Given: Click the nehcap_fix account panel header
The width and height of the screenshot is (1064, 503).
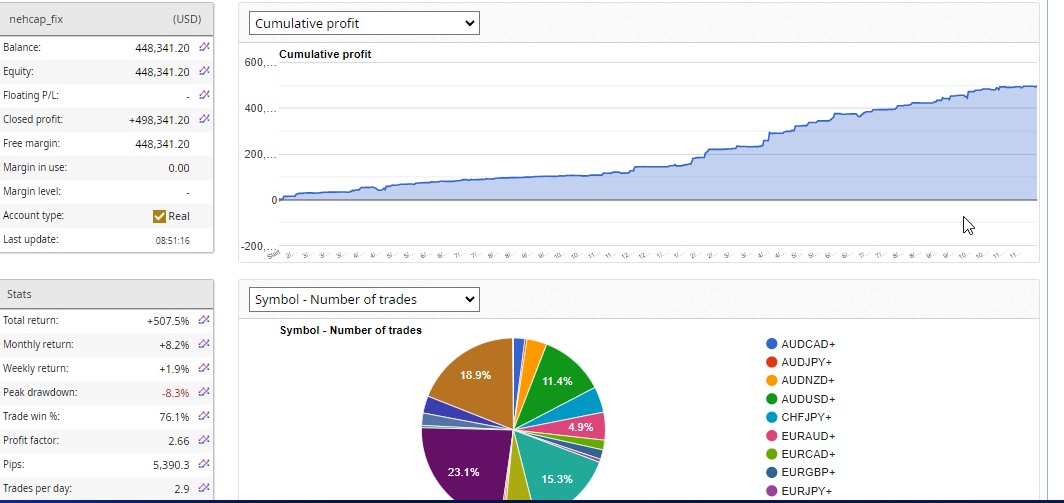Looking at the screenshot, I should (x=107, y=18).
